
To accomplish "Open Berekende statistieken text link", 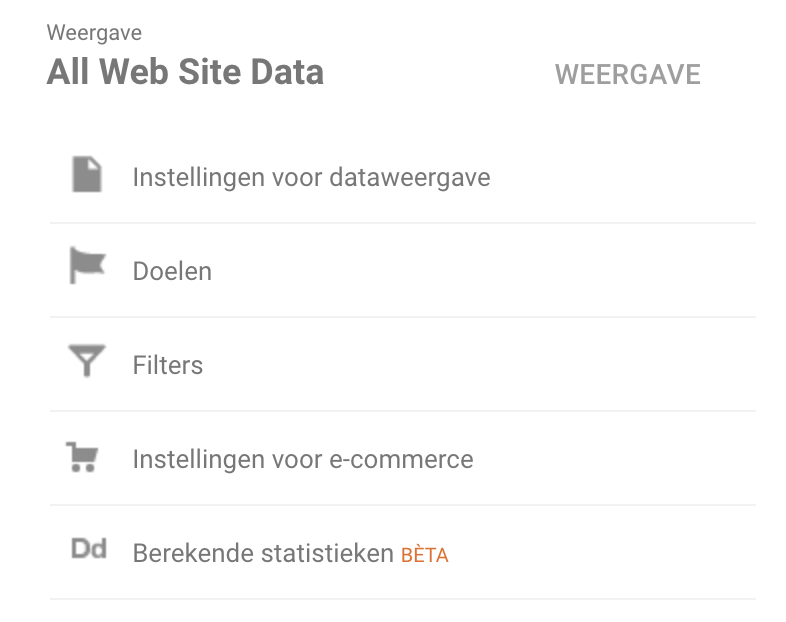I will (x=263, y=553).
